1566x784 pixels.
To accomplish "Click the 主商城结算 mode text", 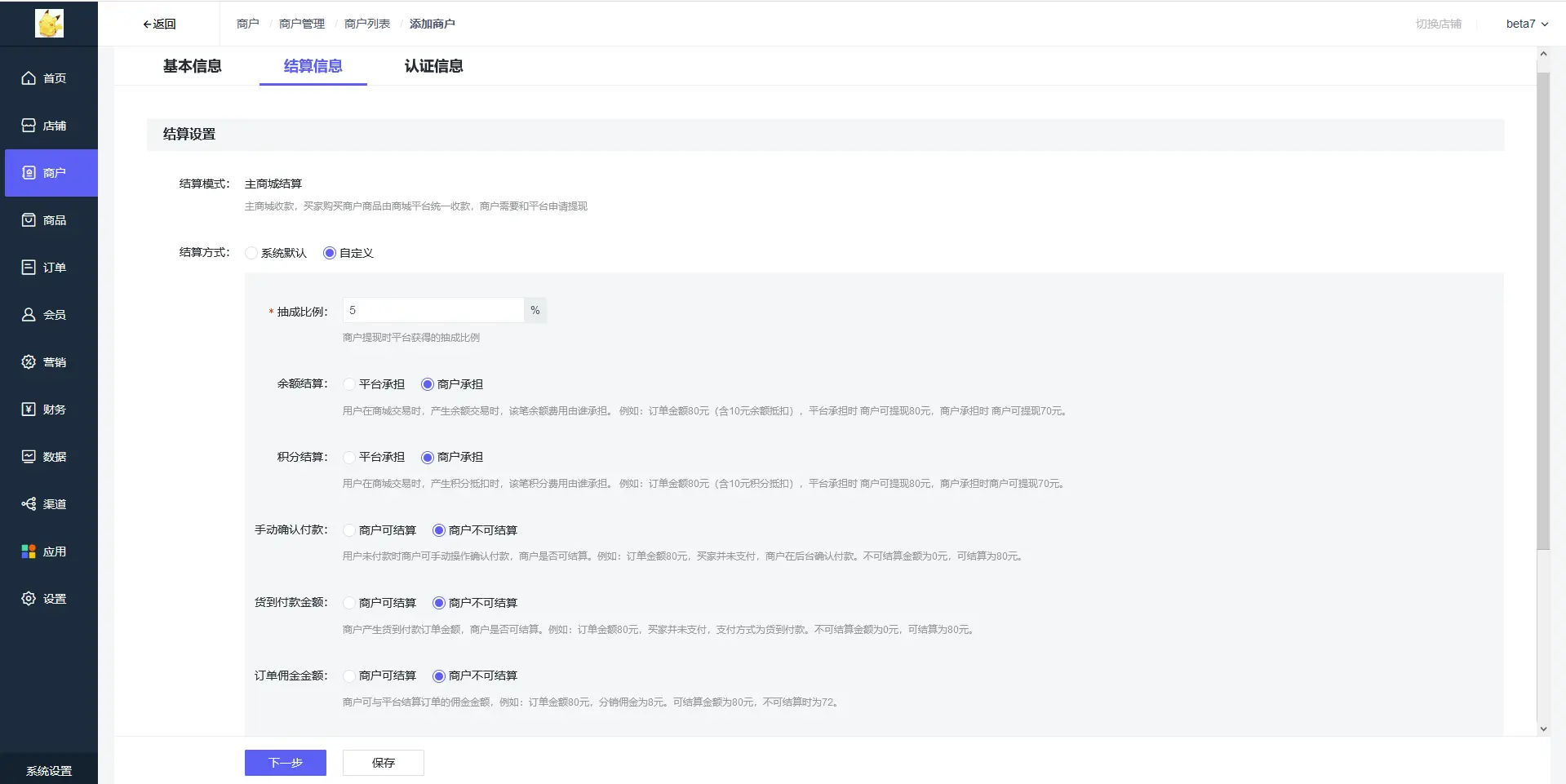I will tap(273, 184).
